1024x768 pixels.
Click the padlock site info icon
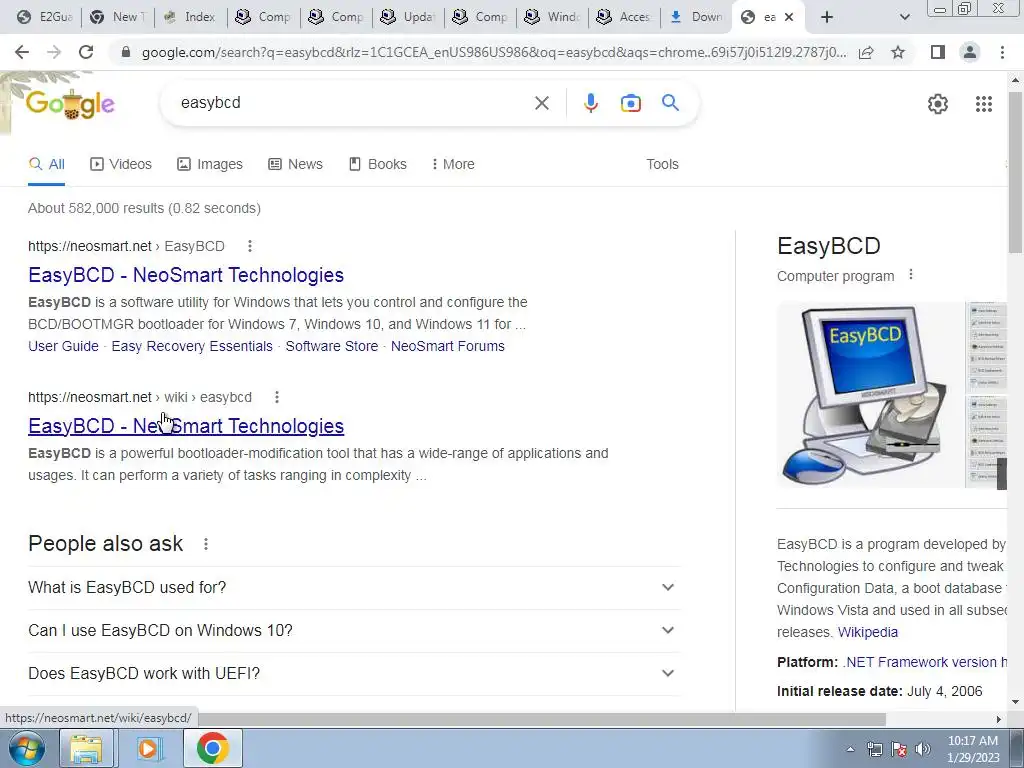point(126,52)
